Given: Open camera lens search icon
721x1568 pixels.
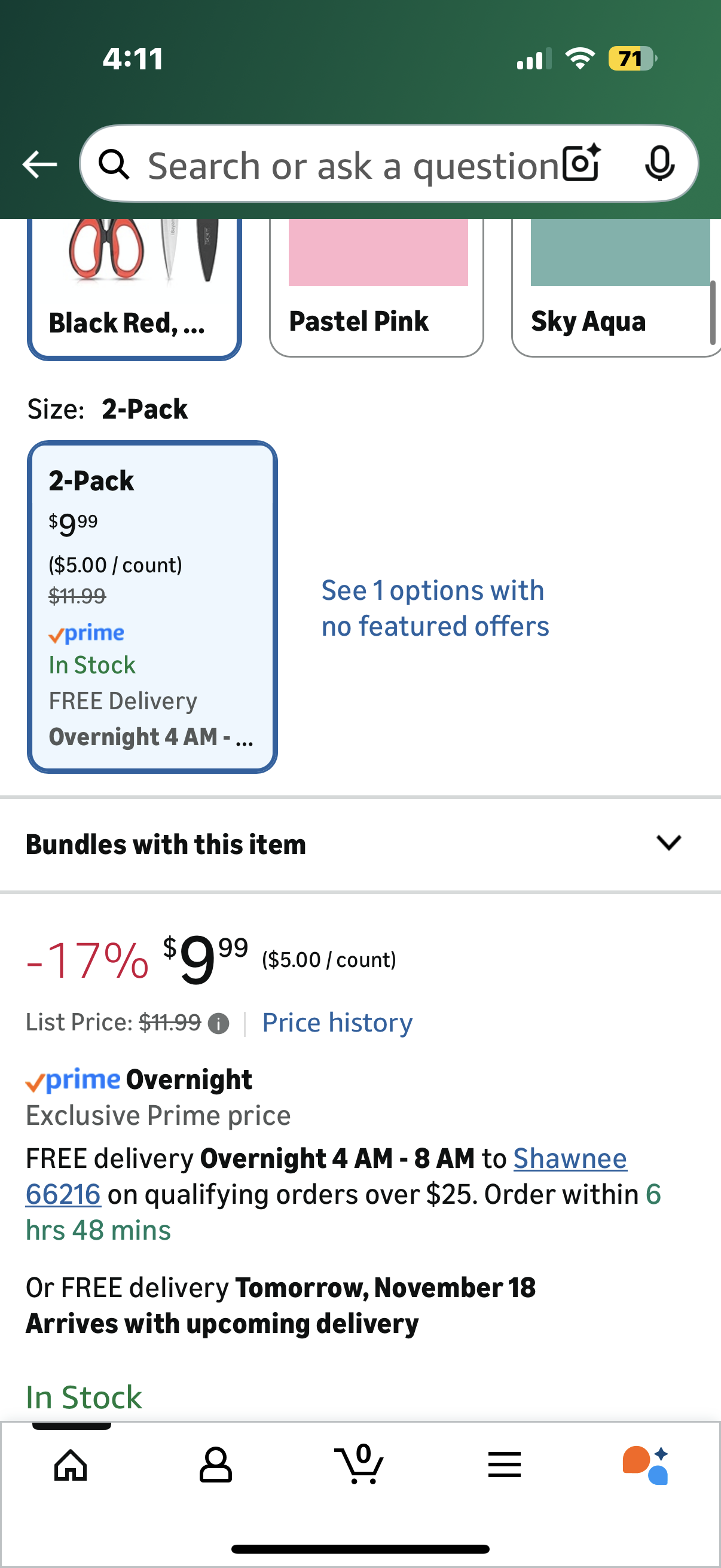Looking at the screenshot, I should (x=582, y=163).
